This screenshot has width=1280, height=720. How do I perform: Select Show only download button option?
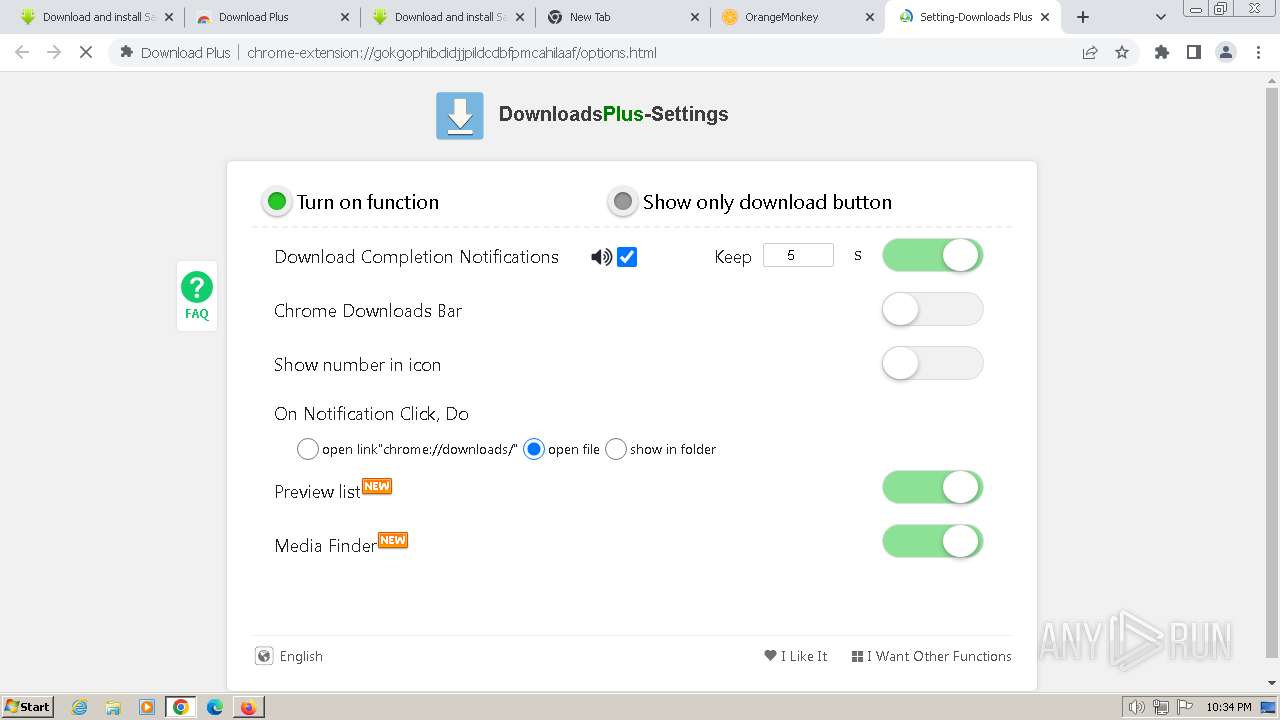623,202
